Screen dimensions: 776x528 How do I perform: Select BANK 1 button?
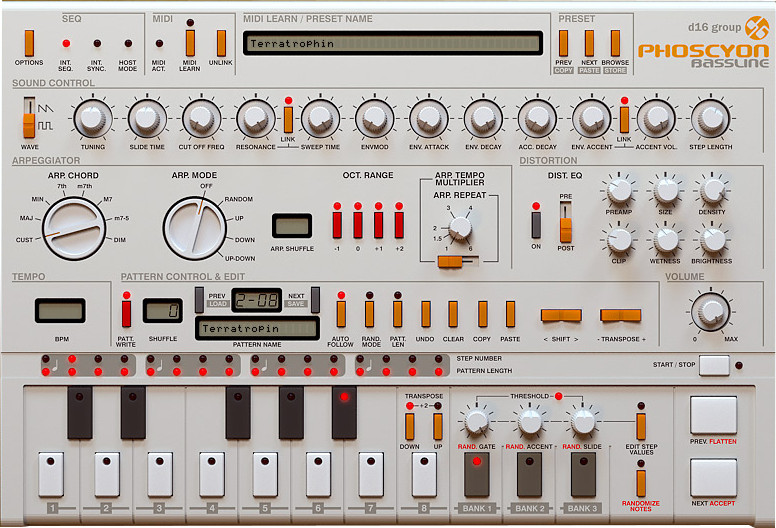point(477,475)
